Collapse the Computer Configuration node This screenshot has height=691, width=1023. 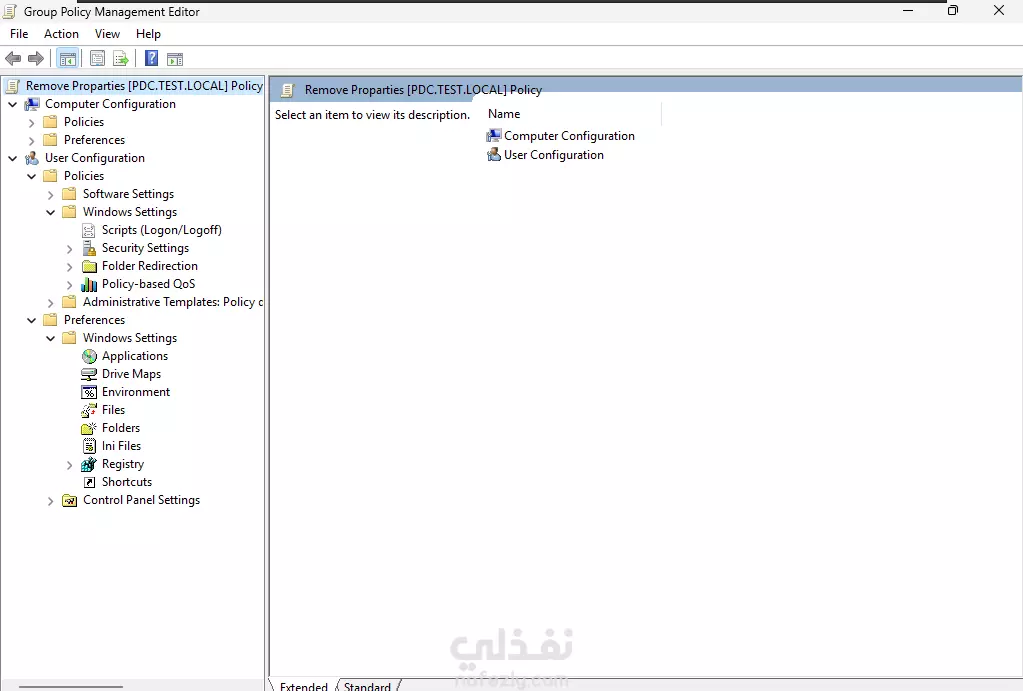pyautogui.click(x=12, y=104)
